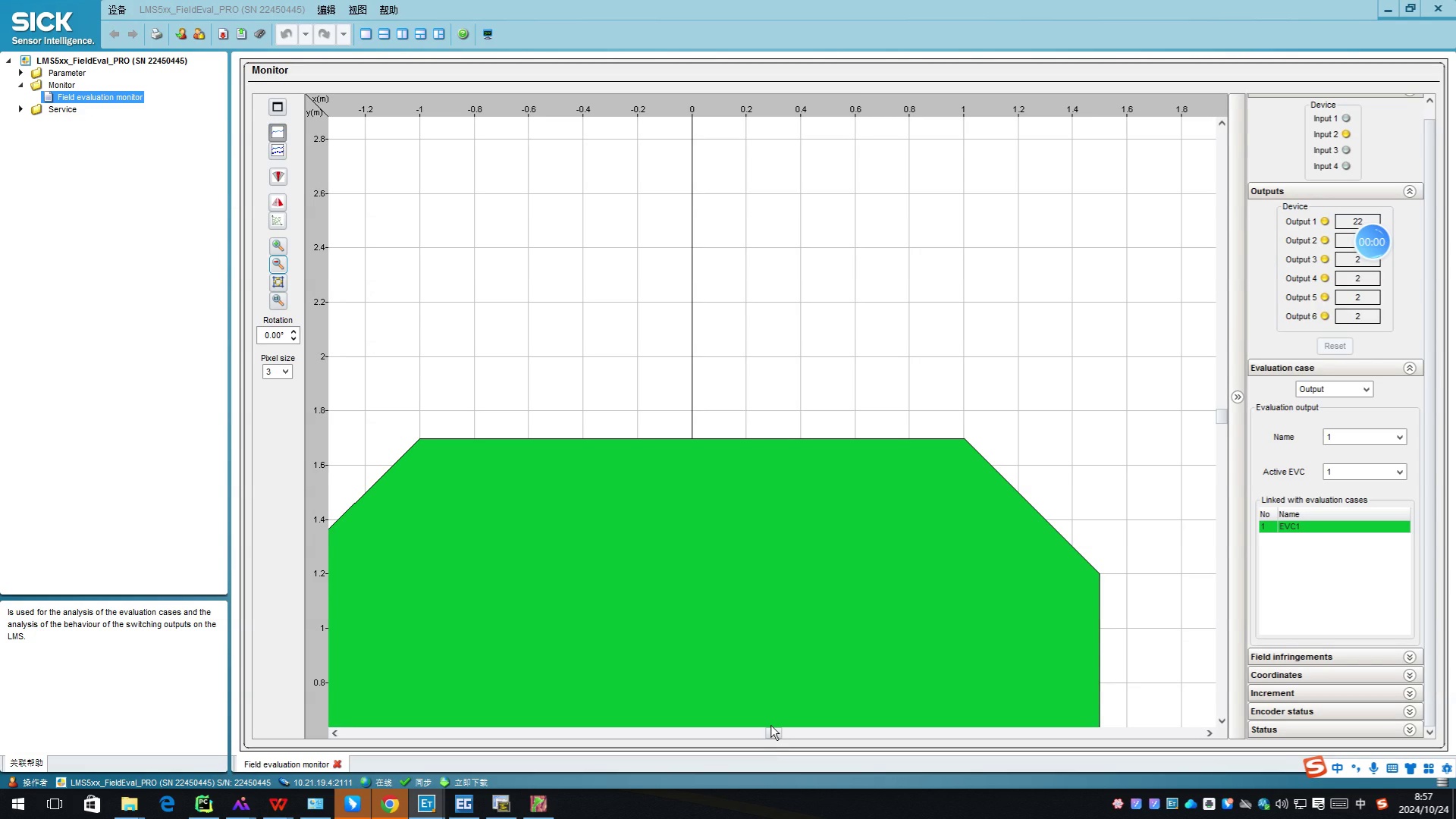Open the Pixel size dropdown
Screen dimensions: 1456x819
[278, 372]
